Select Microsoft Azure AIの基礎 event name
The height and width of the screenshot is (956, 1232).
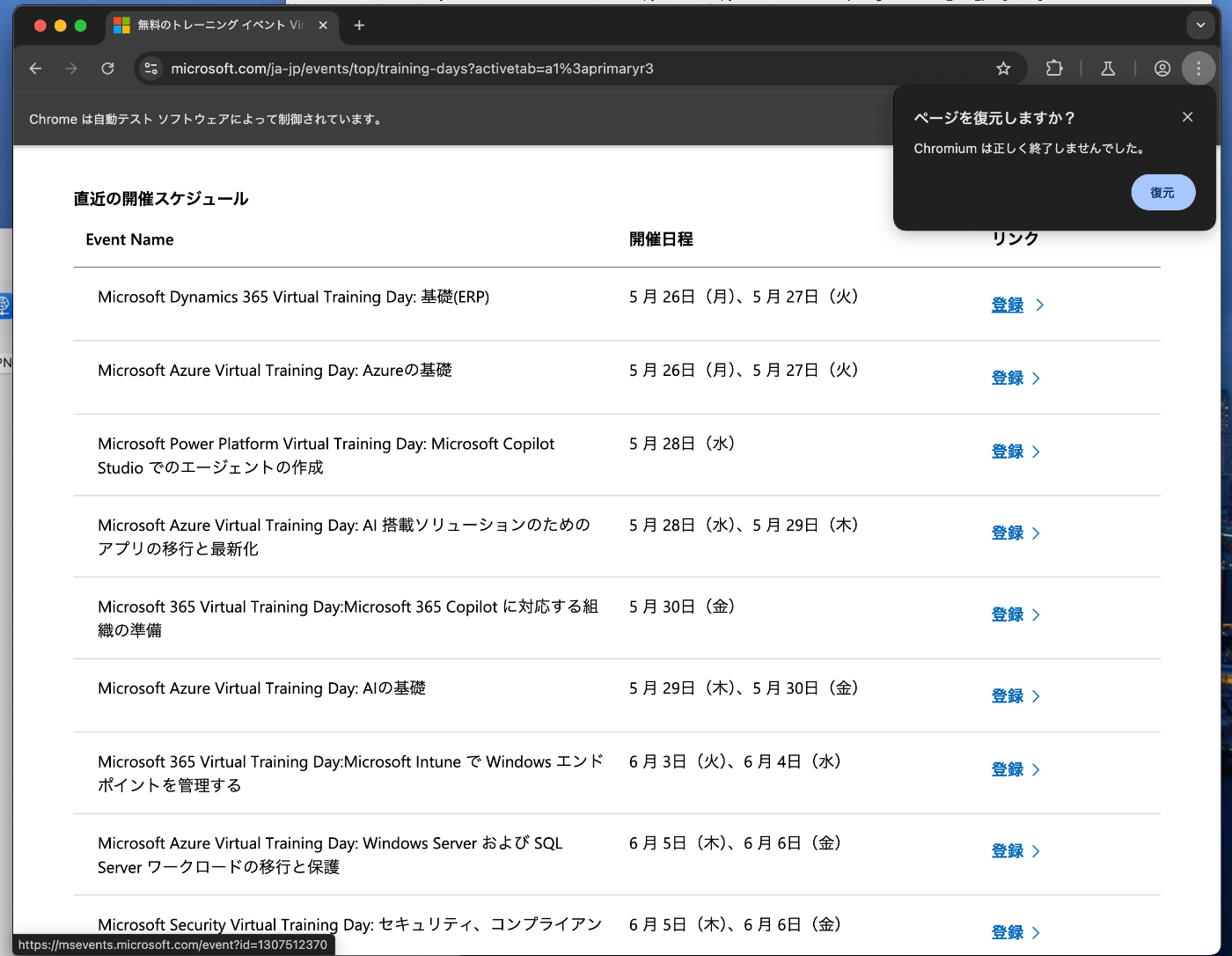point(261,688)
